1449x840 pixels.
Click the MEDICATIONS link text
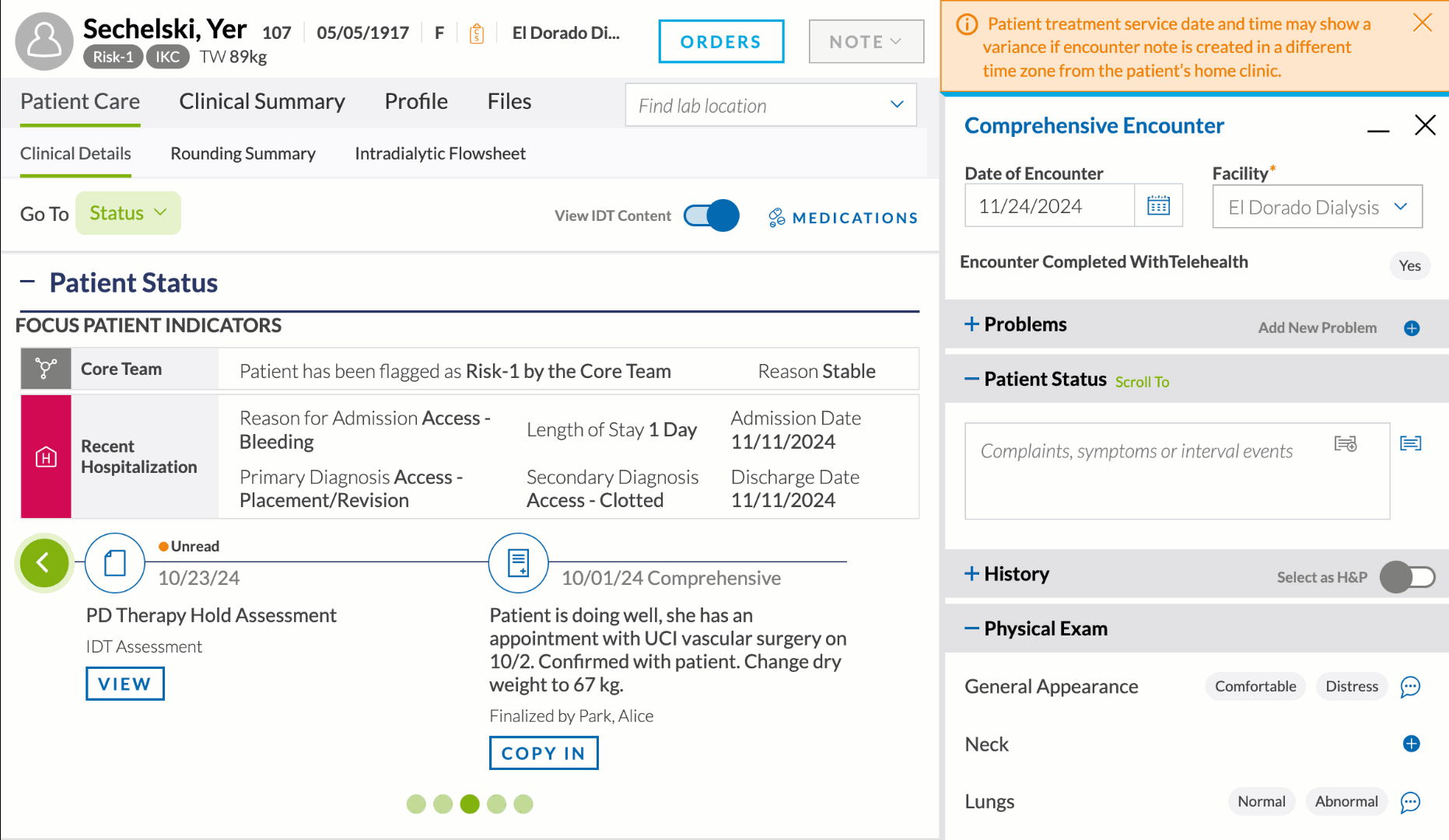(x=856, y=218)
